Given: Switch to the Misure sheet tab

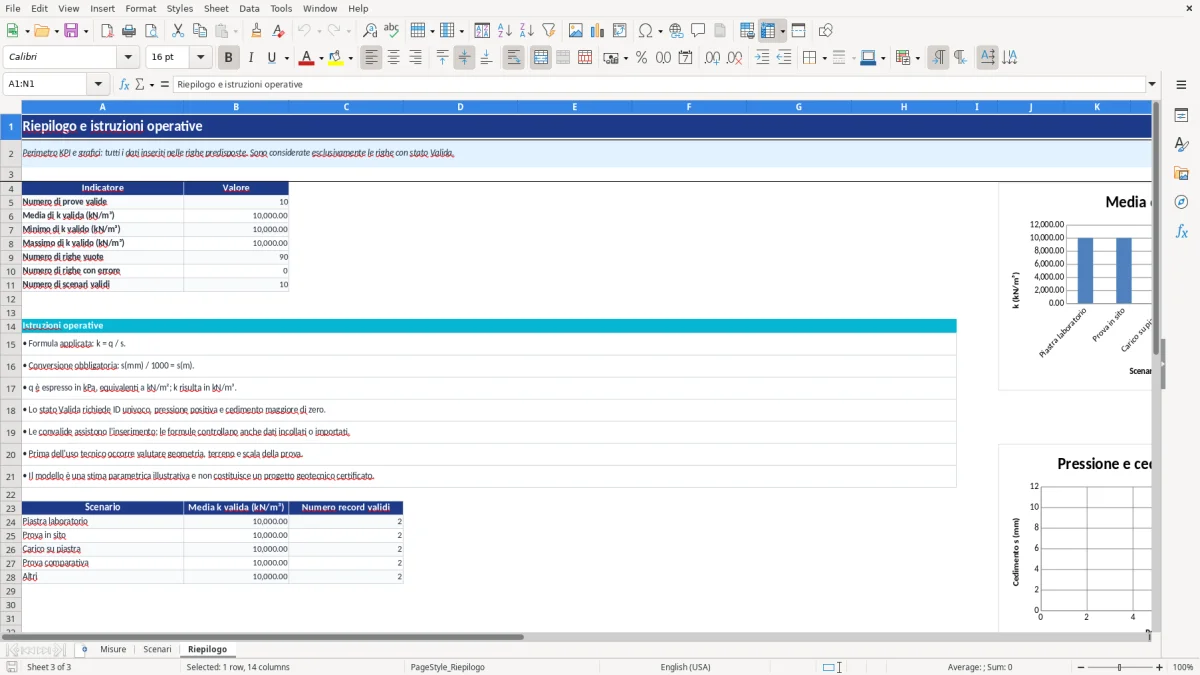Looking at the screenshot, I should (x=113, y=650).
